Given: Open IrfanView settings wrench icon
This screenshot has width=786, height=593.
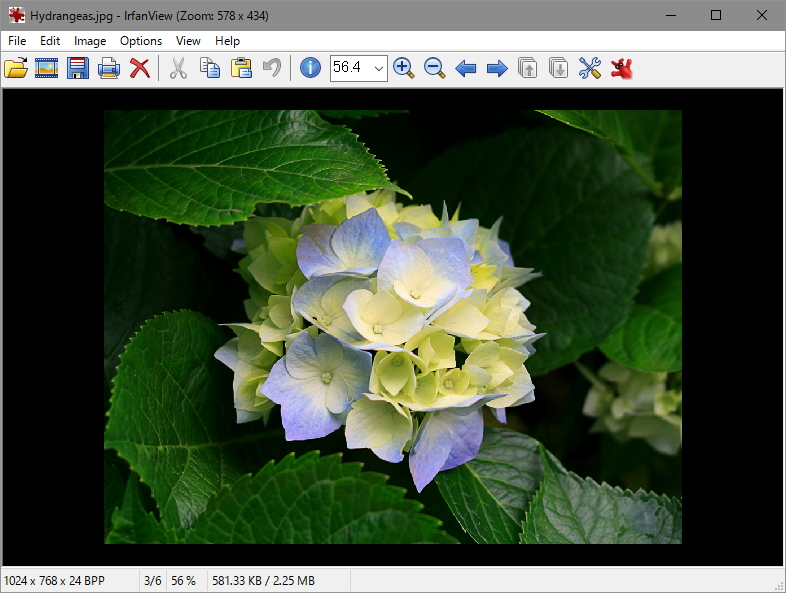Looking at the screenshot, I should pyautogui.click(x=590, y=68).
